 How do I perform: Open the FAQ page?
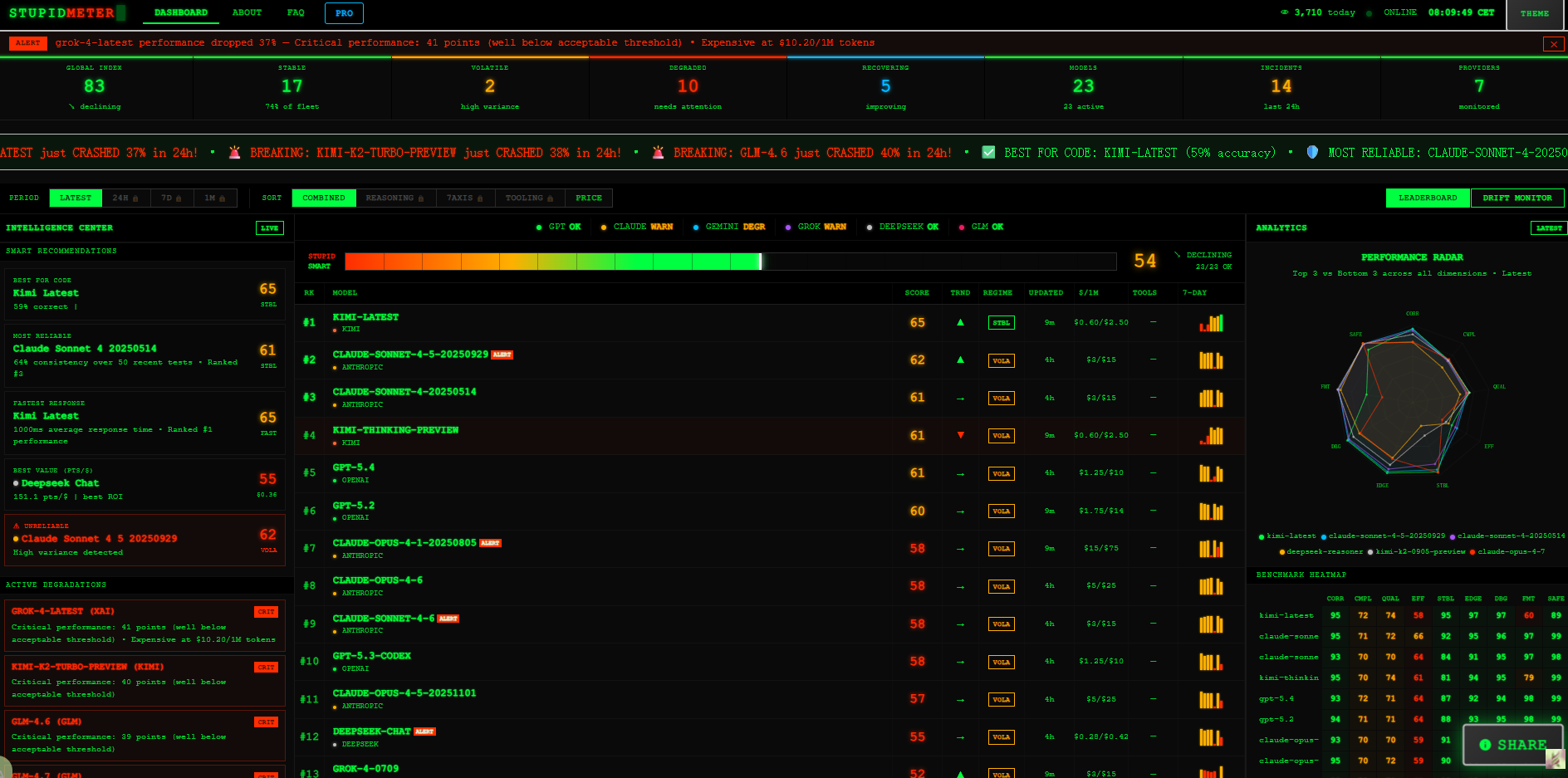(x=296, y=12)
